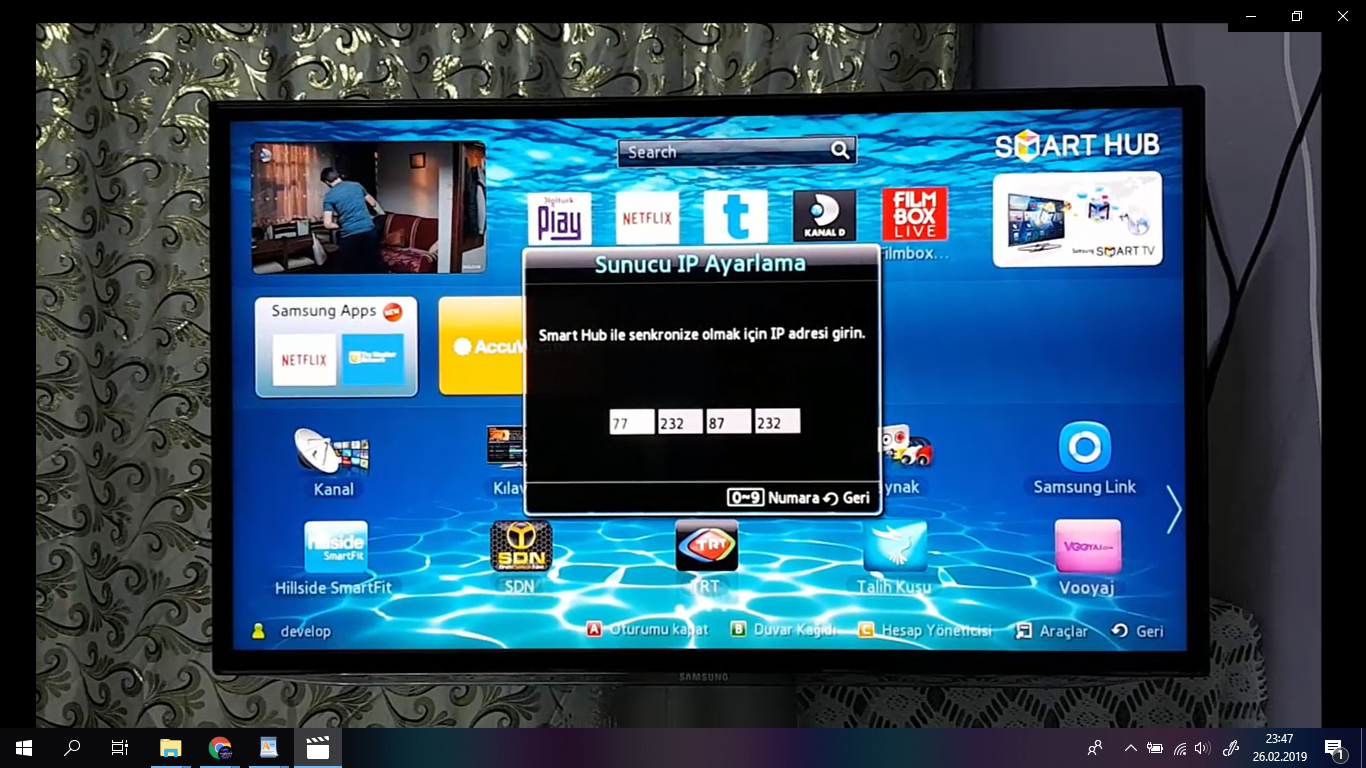Open the yellow AccuWeather tile

click(x=482, y=346)
